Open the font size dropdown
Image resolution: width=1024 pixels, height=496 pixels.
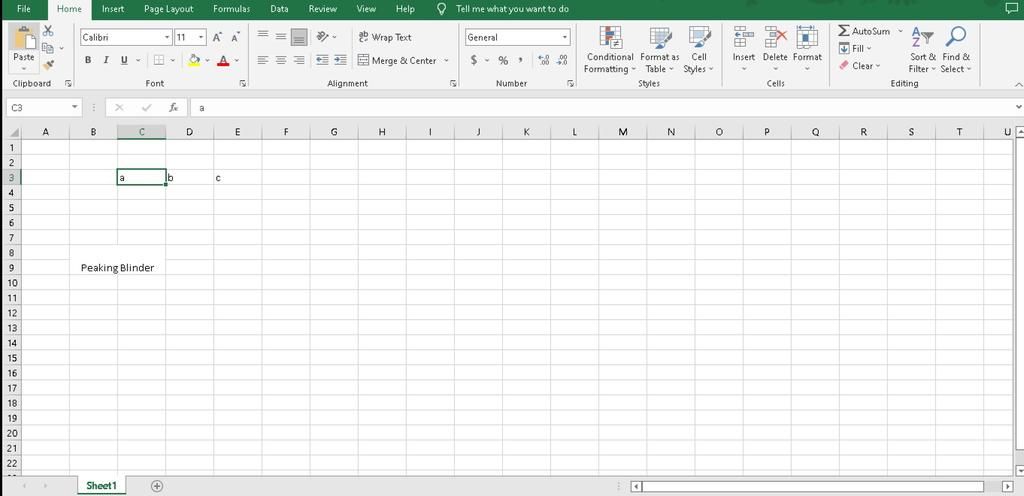[201, 38]
